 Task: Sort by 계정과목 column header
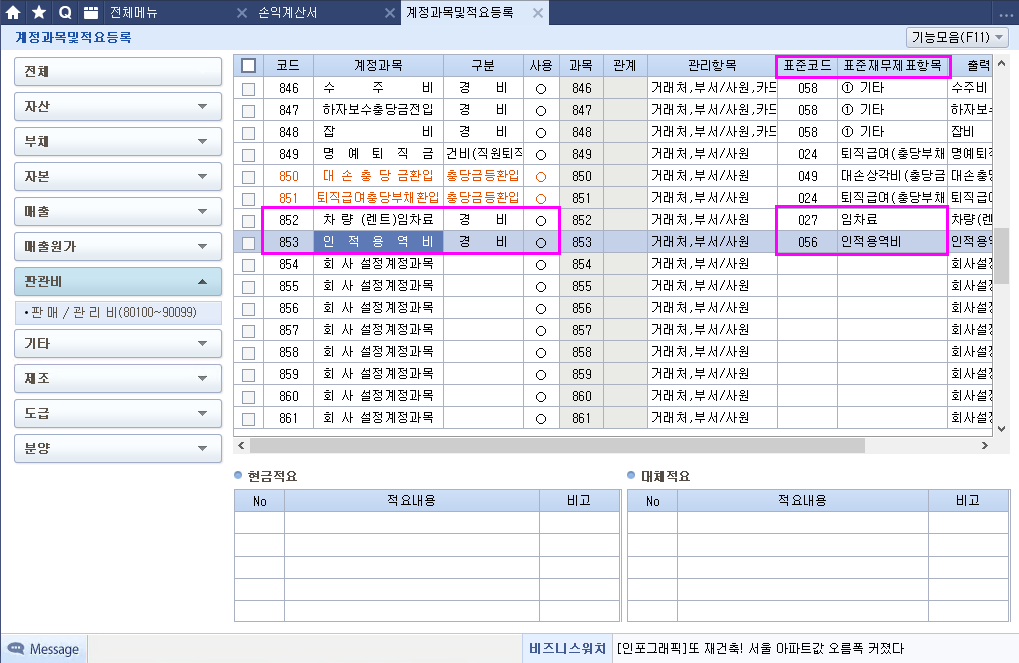tap(378, 66)
